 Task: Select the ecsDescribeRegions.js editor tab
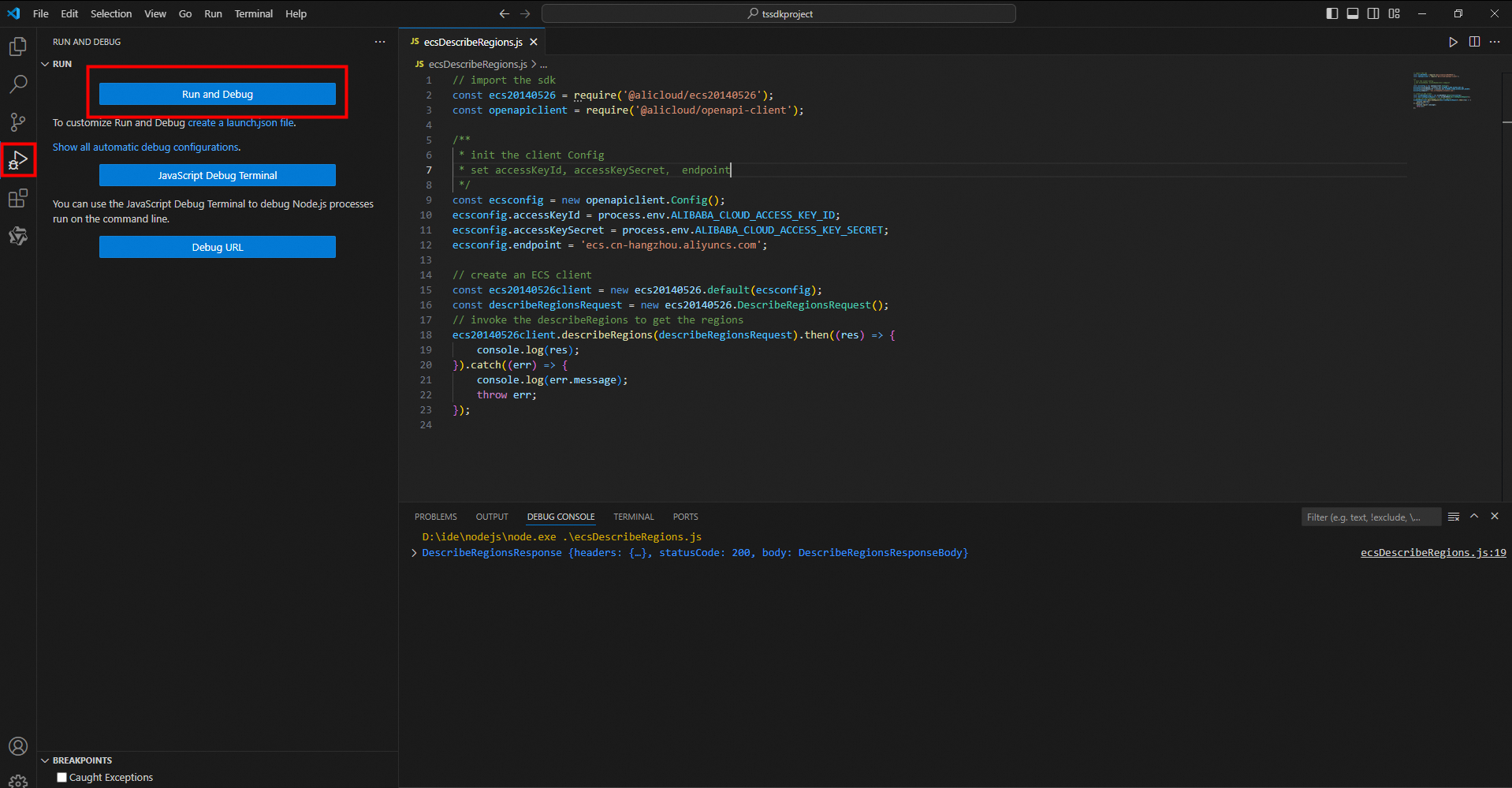pyautogui.click(x=473, y=42)
